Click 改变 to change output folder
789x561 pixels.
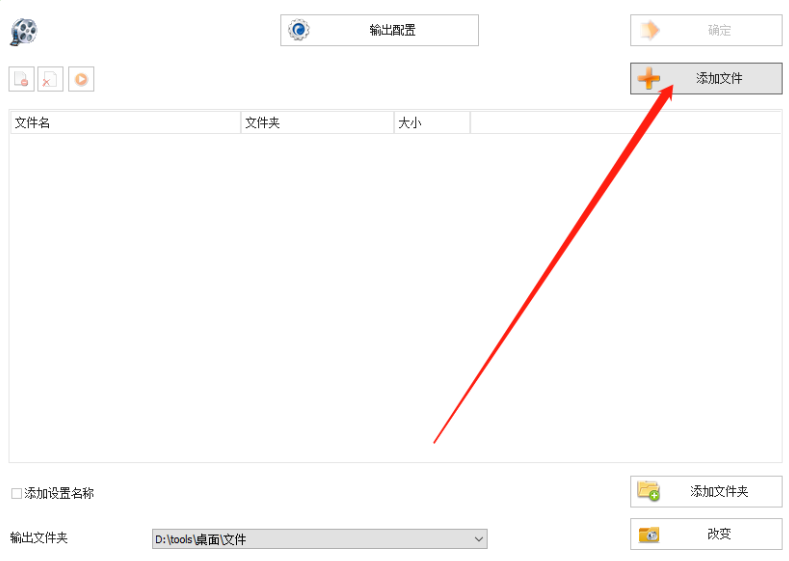[706, 534]
